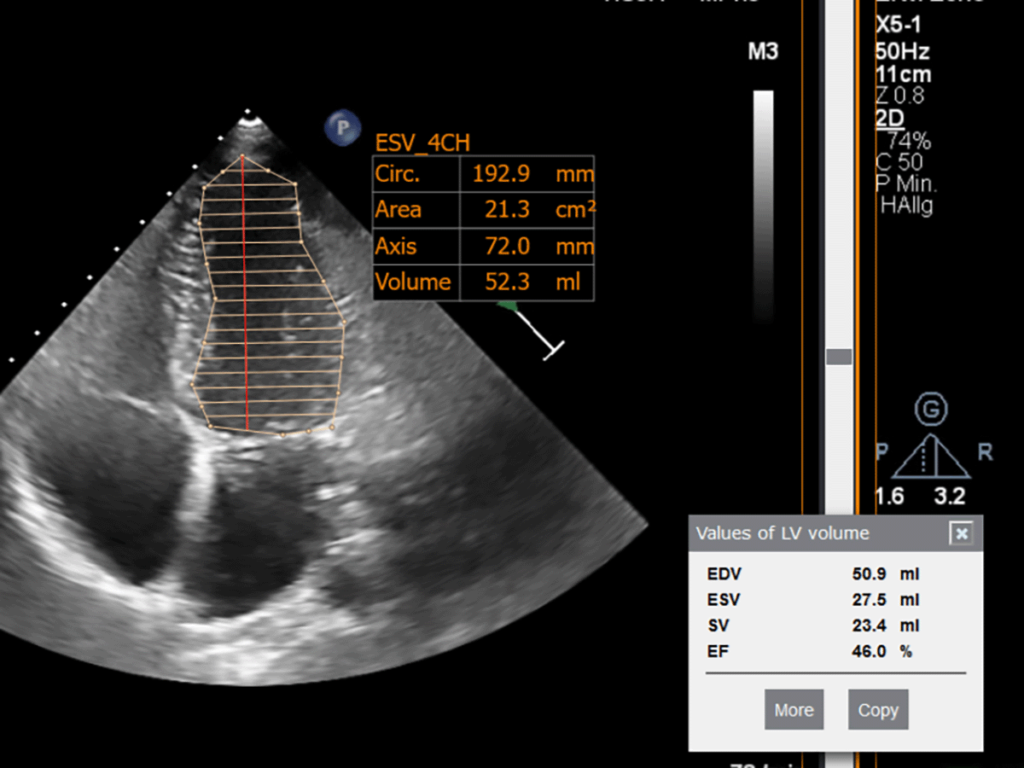Viewport: 1024px width, 768px height.
Task: Click the triangular sector focus icon
Action: [931, 457]
